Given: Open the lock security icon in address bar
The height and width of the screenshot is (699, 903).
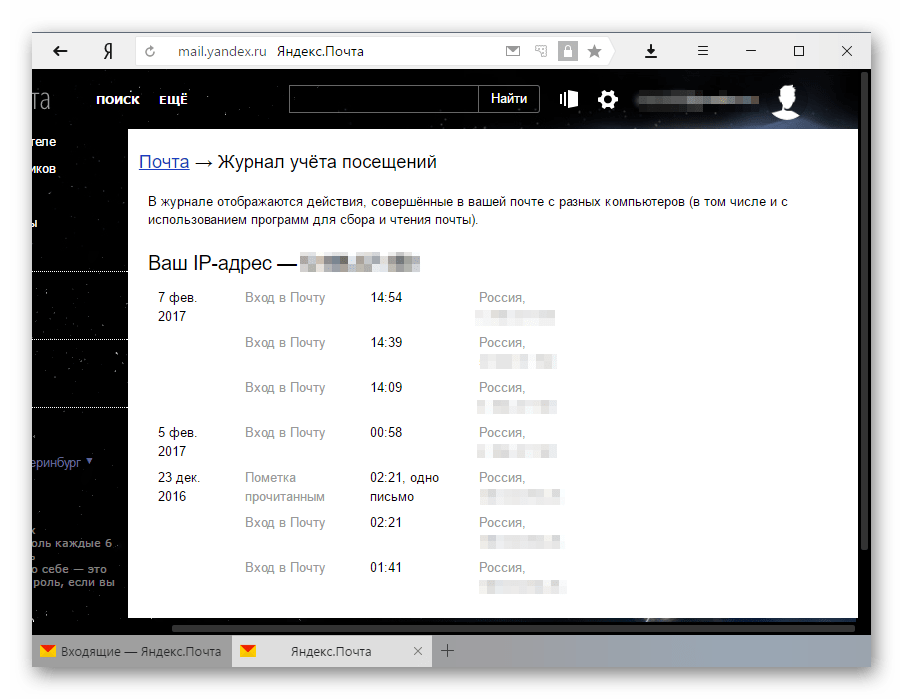Looking at the screenshot, I should pos(567,51).
